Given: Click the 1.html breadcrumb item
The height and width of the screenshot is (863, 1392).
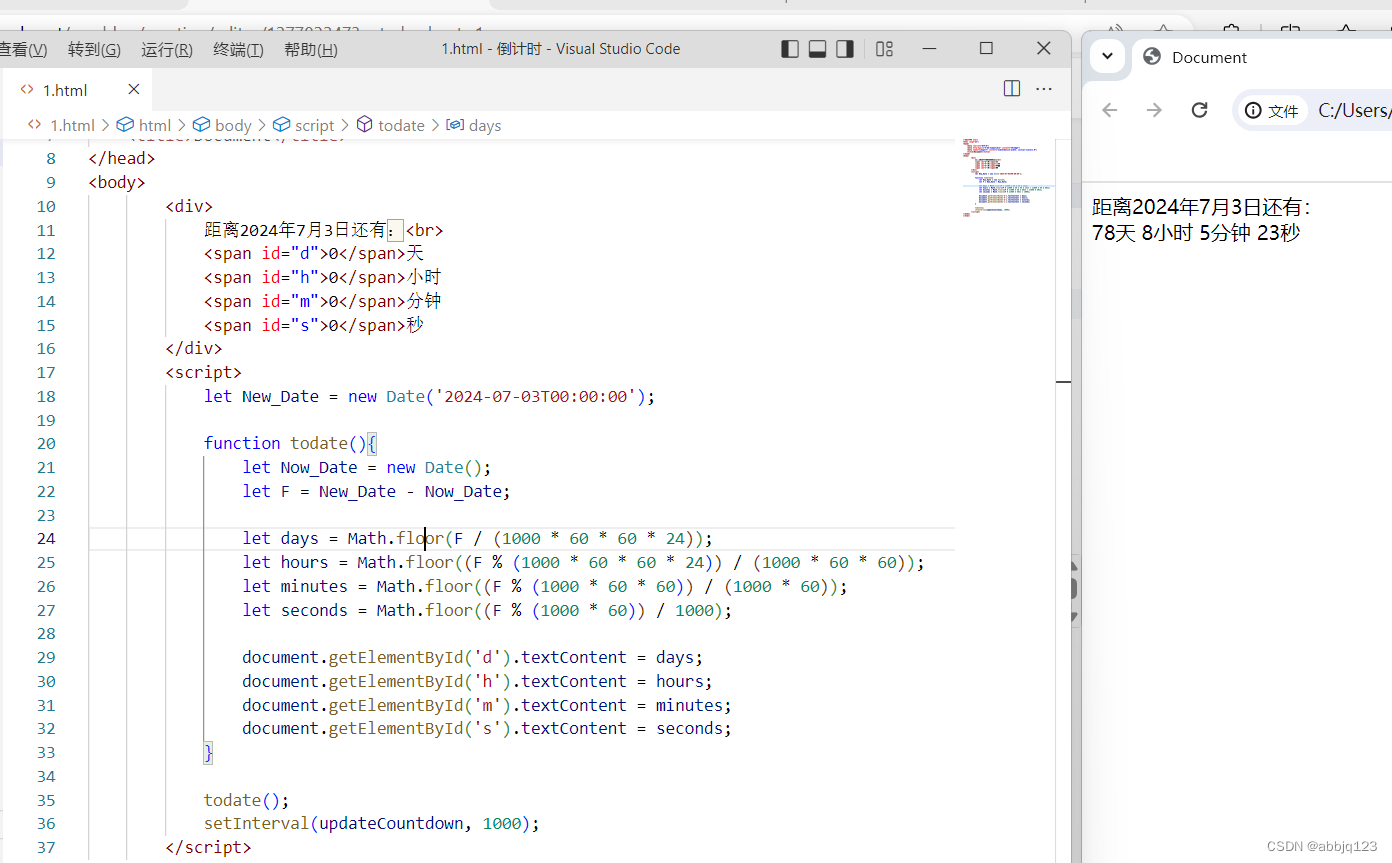Looking at the screenshot, I should [x=61, y=125].
